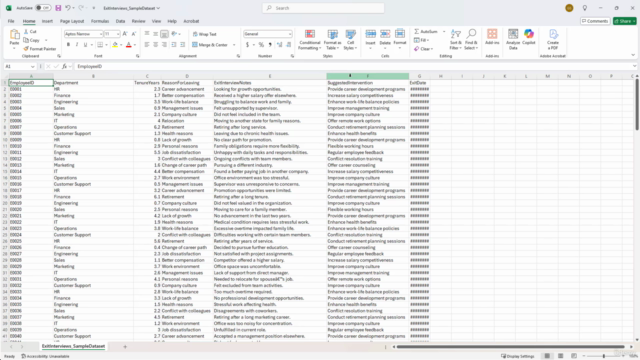Click Display Settings in status bar

[x=518, y=356]
